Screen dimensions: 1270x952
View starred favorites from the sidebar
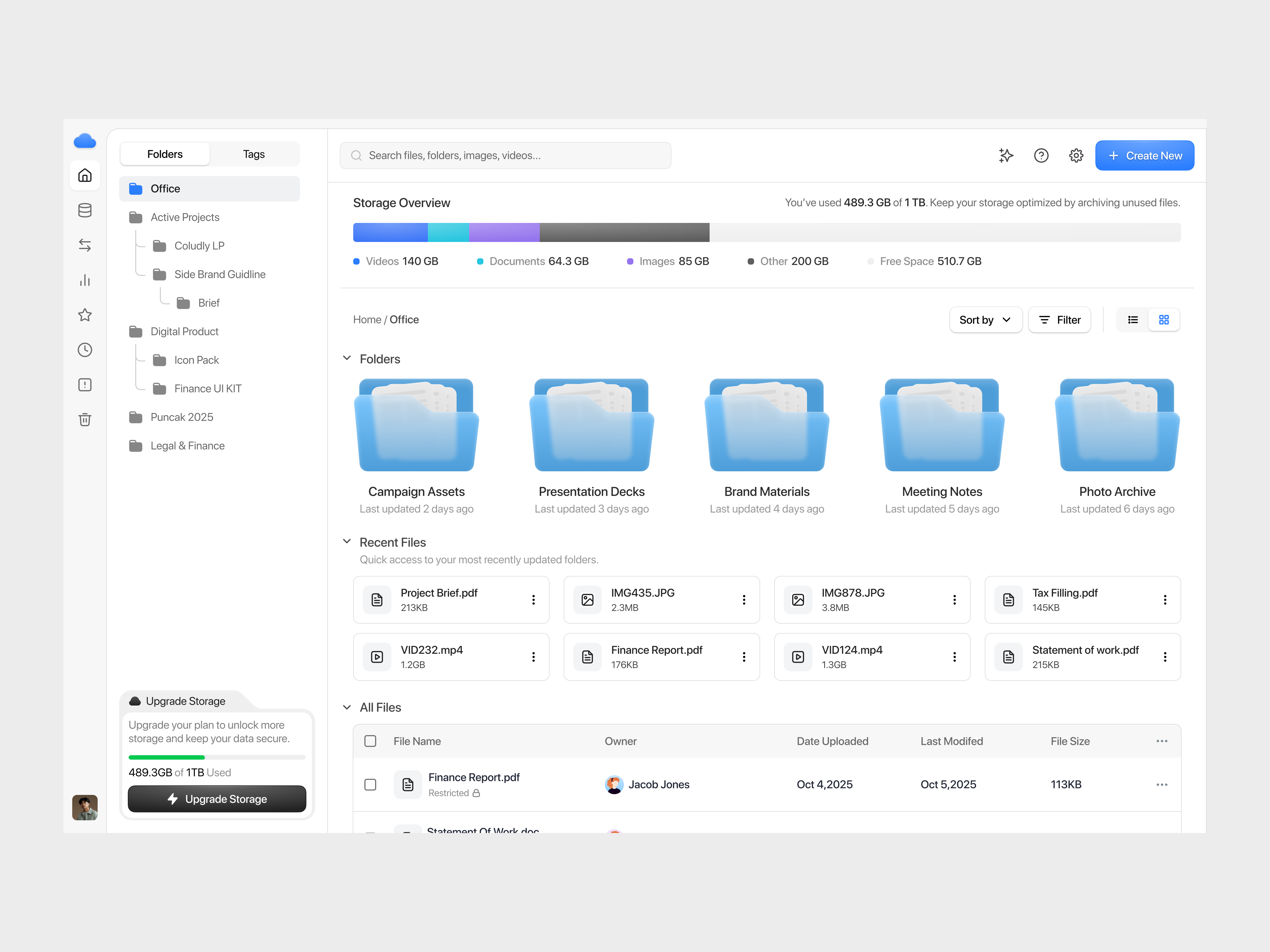pyautogui.click(x=85, y=314)
